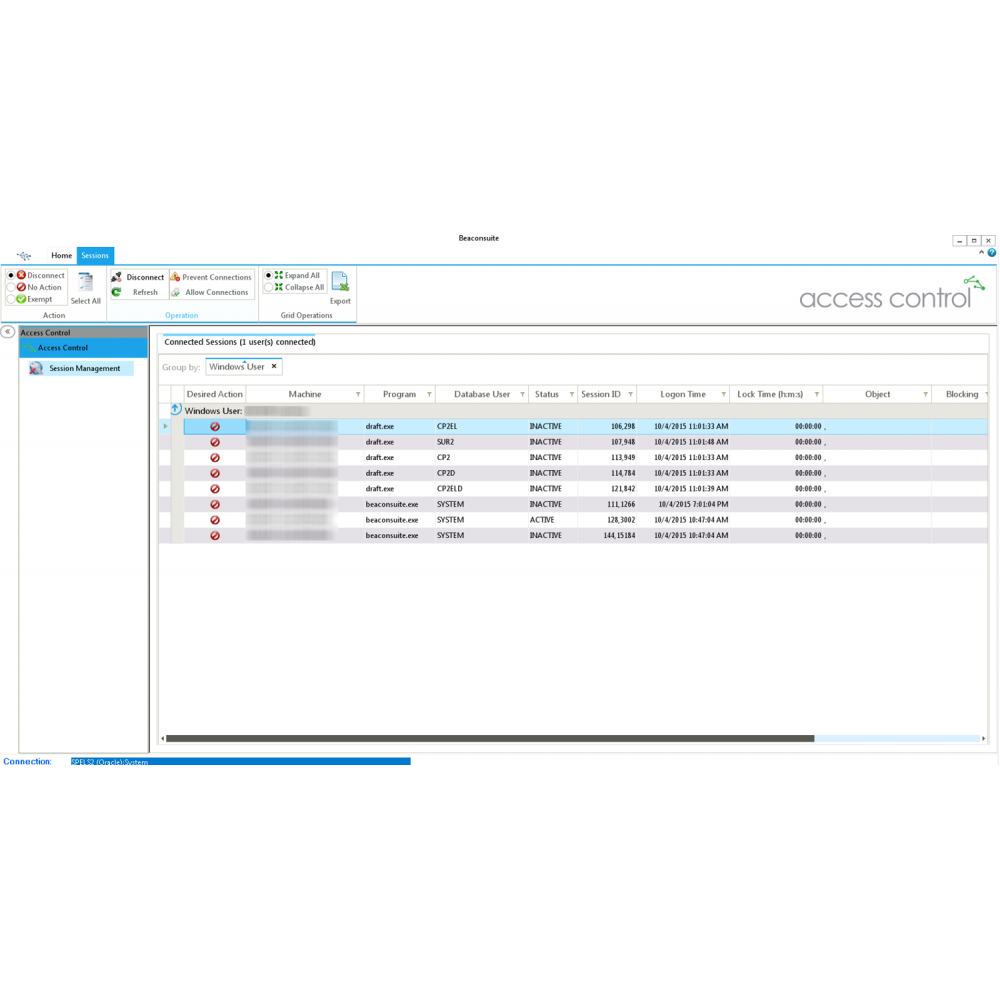Collapse the Windows User group row
The height and width of the screenshot is (1000, 1000).
point(176,410)
